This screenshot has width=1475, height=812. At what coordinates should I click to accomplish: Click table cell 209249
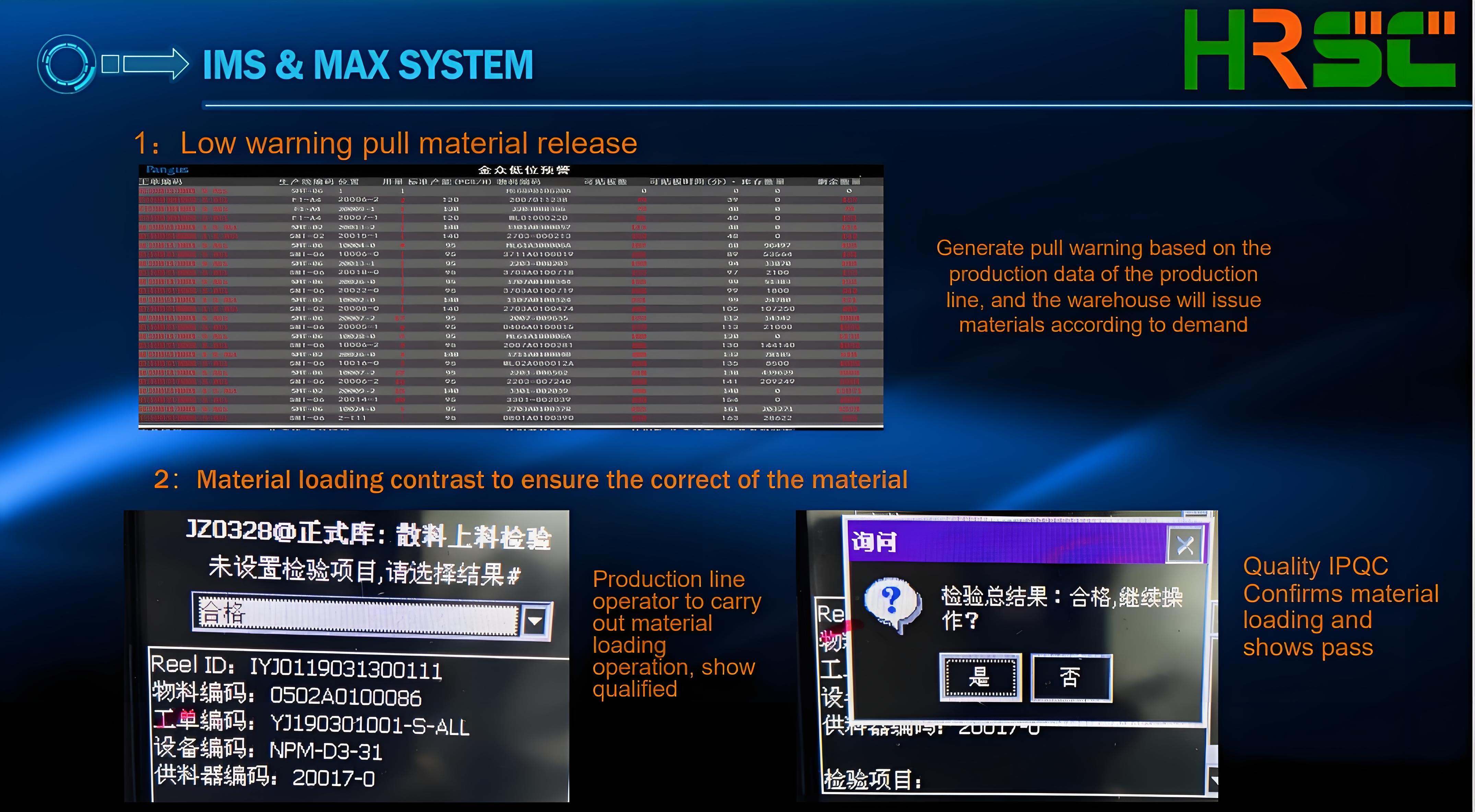point(778,382)
